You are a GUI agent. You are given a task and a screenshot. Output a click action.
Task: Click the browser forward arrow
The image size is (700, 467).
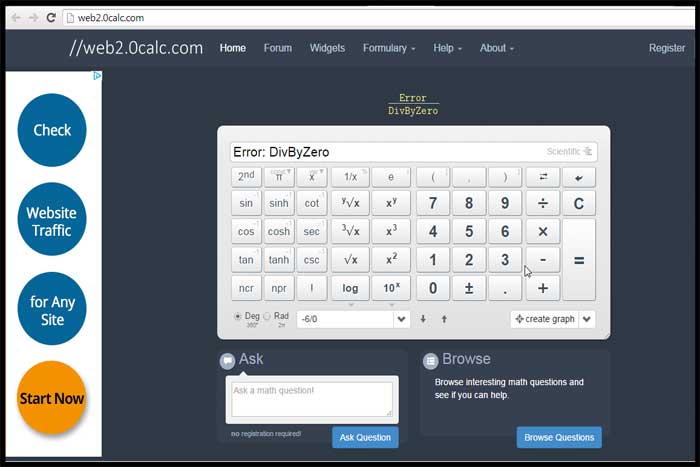(x=33, y=18)
